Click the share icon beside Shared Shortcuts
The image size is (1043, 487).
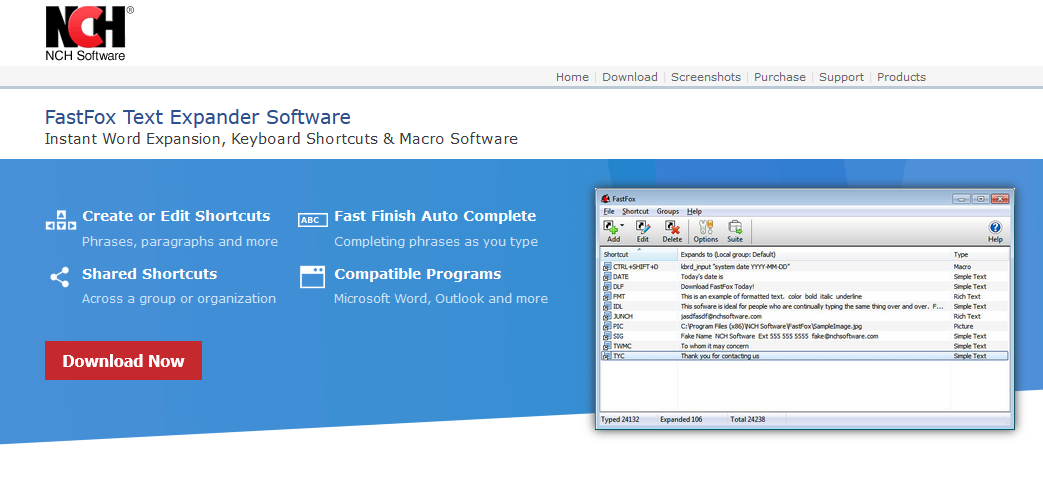pos(60,277)
